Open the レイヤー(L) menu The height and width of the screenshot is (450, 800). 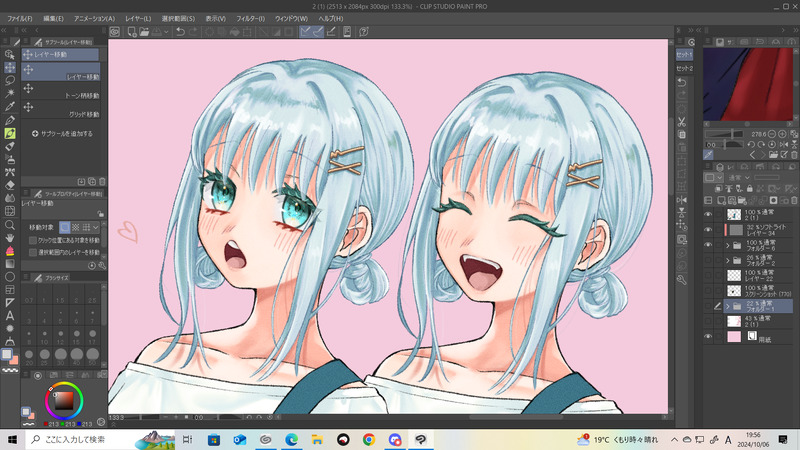pyautogui.click(x=137, y=18)
